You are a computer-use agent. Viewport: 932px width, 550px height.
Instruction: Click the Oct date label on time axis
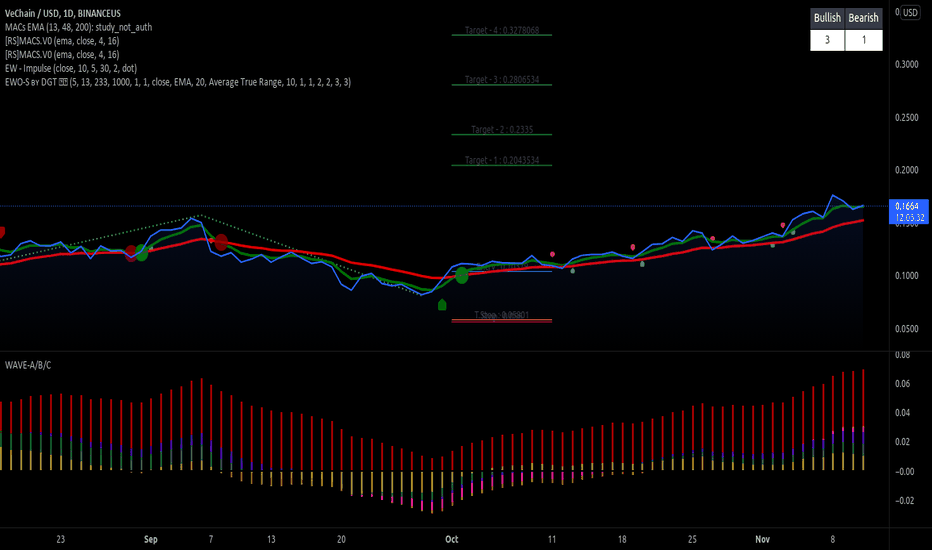[452, 539]
